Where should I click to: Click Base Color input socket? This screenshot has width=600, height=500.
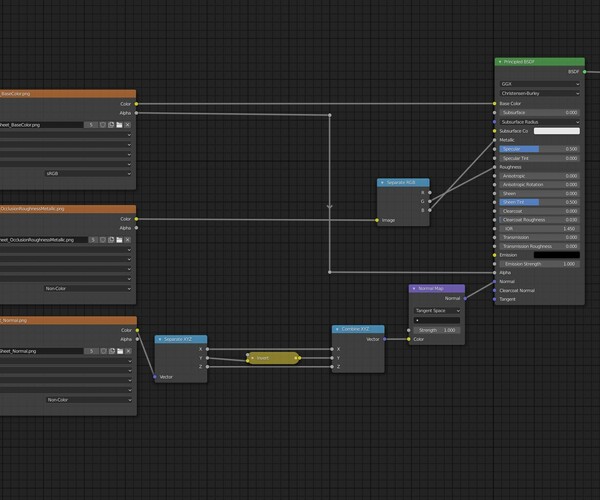[494, 104]
